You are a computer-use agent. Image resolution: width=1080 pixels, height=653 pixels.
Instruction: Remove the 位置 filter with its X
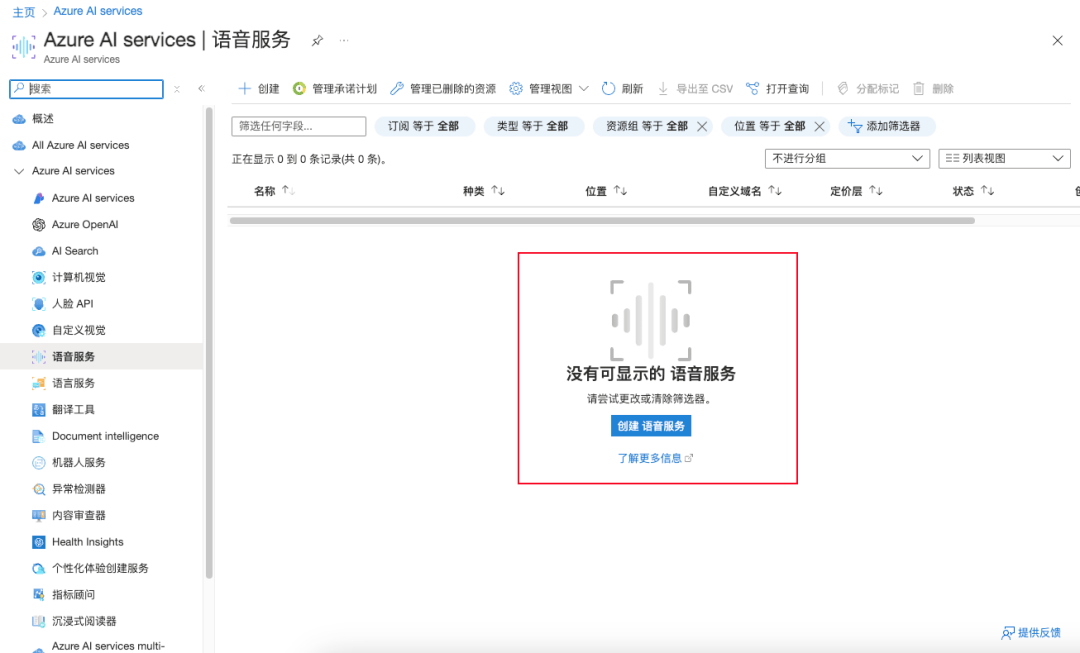click(x=819, y=126)
